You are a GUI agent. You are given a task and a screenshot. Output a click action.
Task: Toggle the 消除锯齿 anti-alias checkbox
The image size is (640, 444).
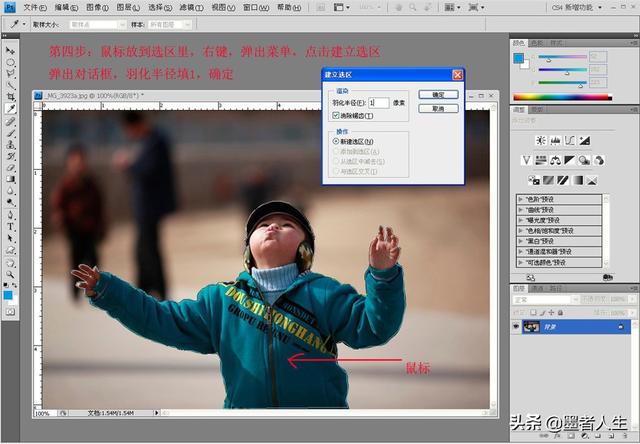[x=337, y=116]
